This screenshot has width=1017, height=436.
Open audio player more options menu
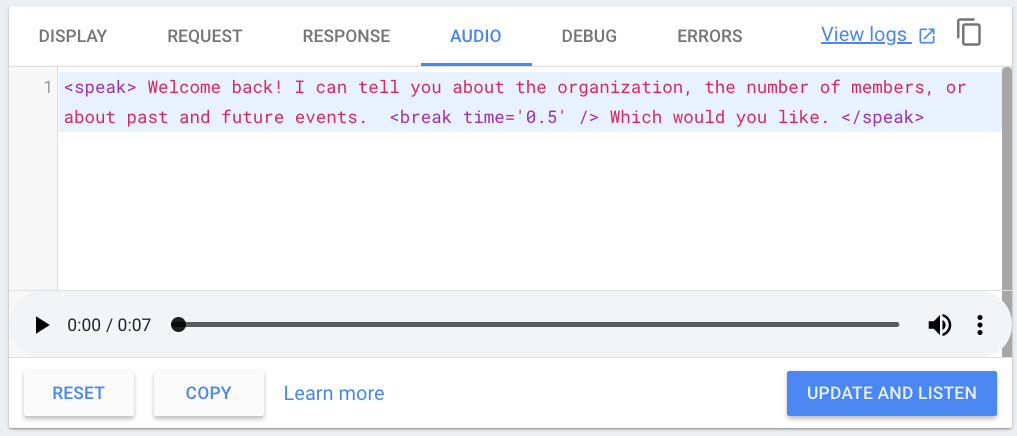980,325
